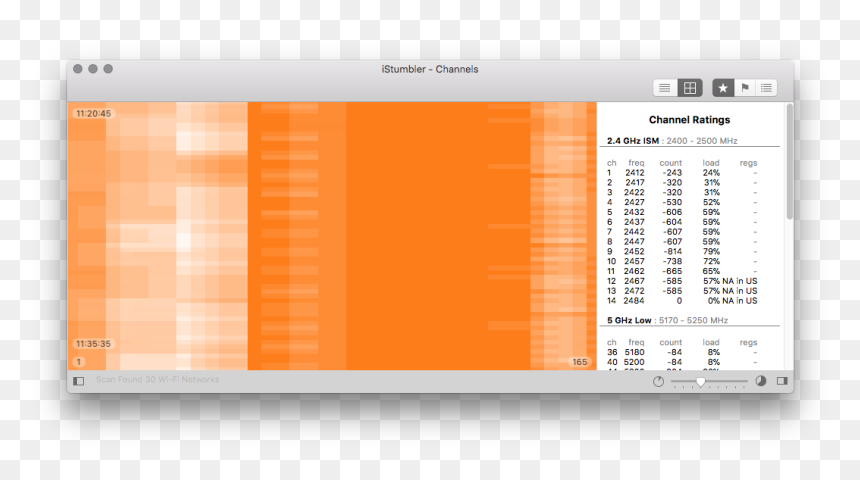Select channel 9 row with freq 2452
Screen dimensions: 860x480
tap(682, 252)
